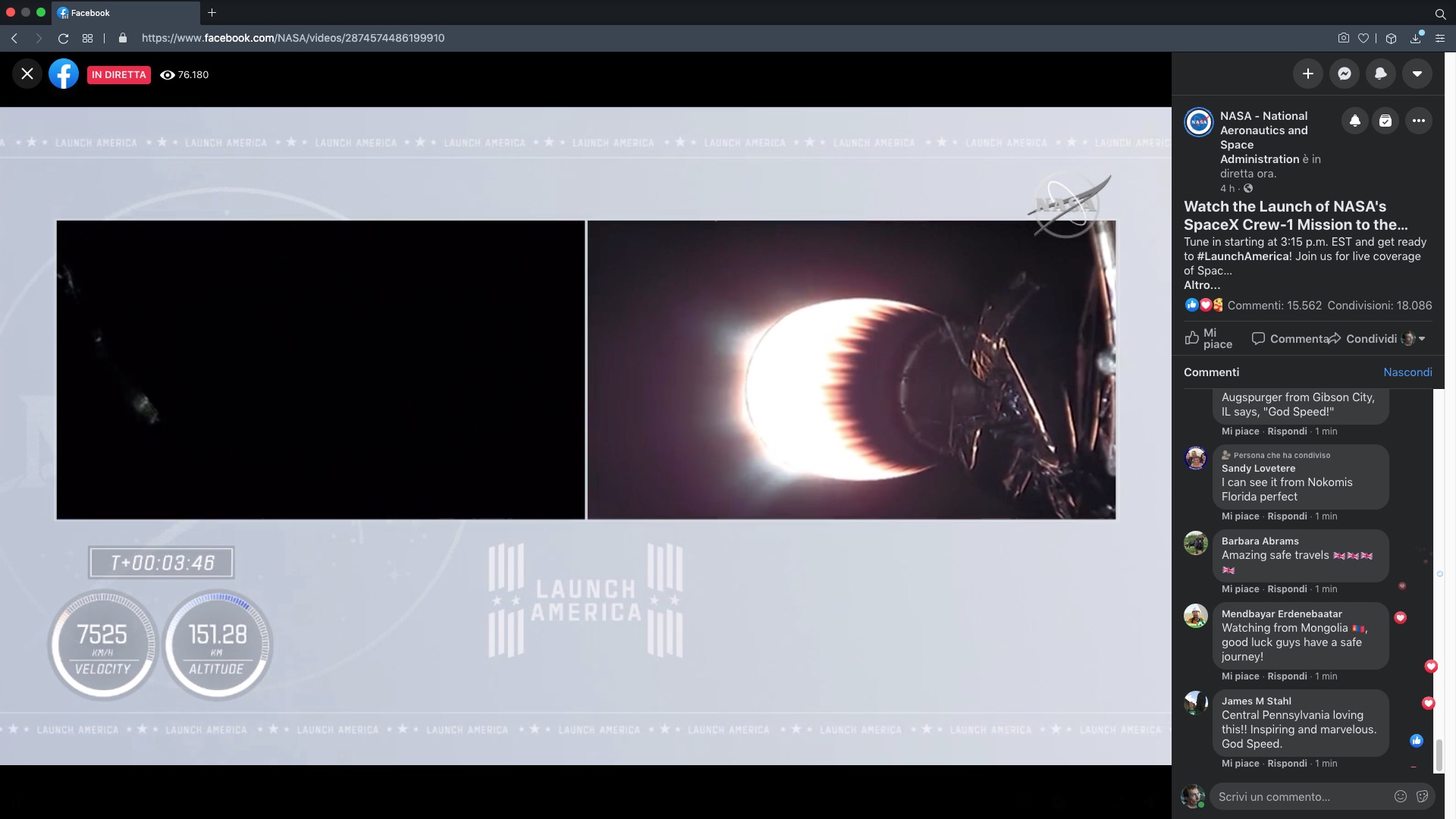Open Sandy Lovetere's profile name
This screenshot has height=819, width=1456.
coord(1258,468)
